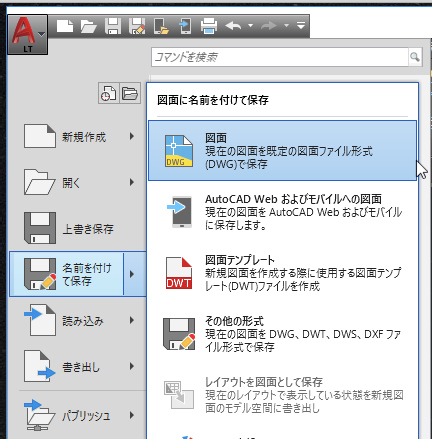
Task: Select 新規作成 menu item
Action: point(78,136)
